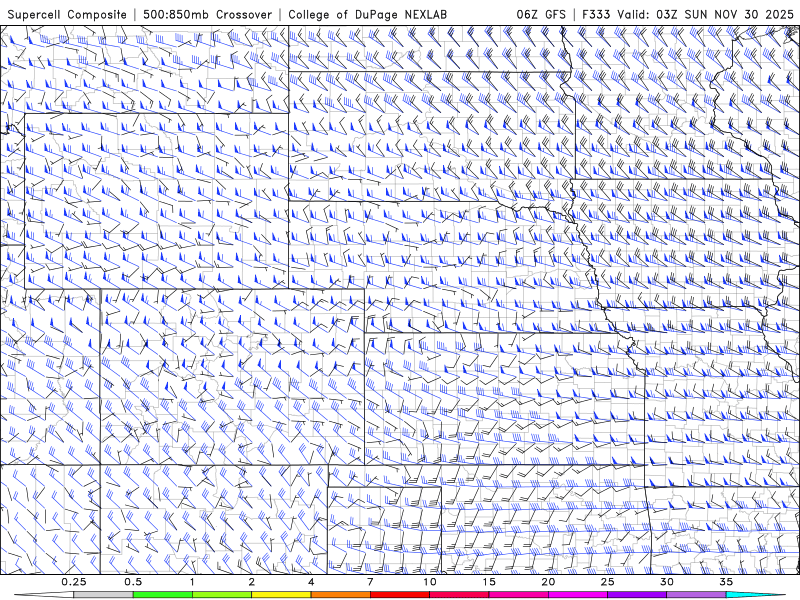Viewport: 800px width, 600px height.
Task: Click the legend value label '30'
Action: [x=667, y=582]
